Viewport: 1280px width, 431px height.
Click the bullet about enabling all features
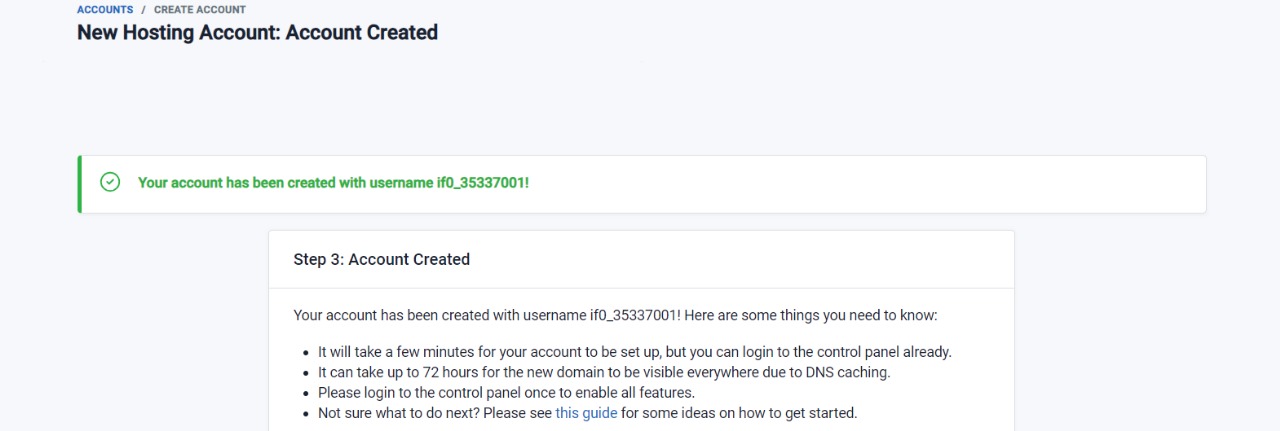point(506,392)
